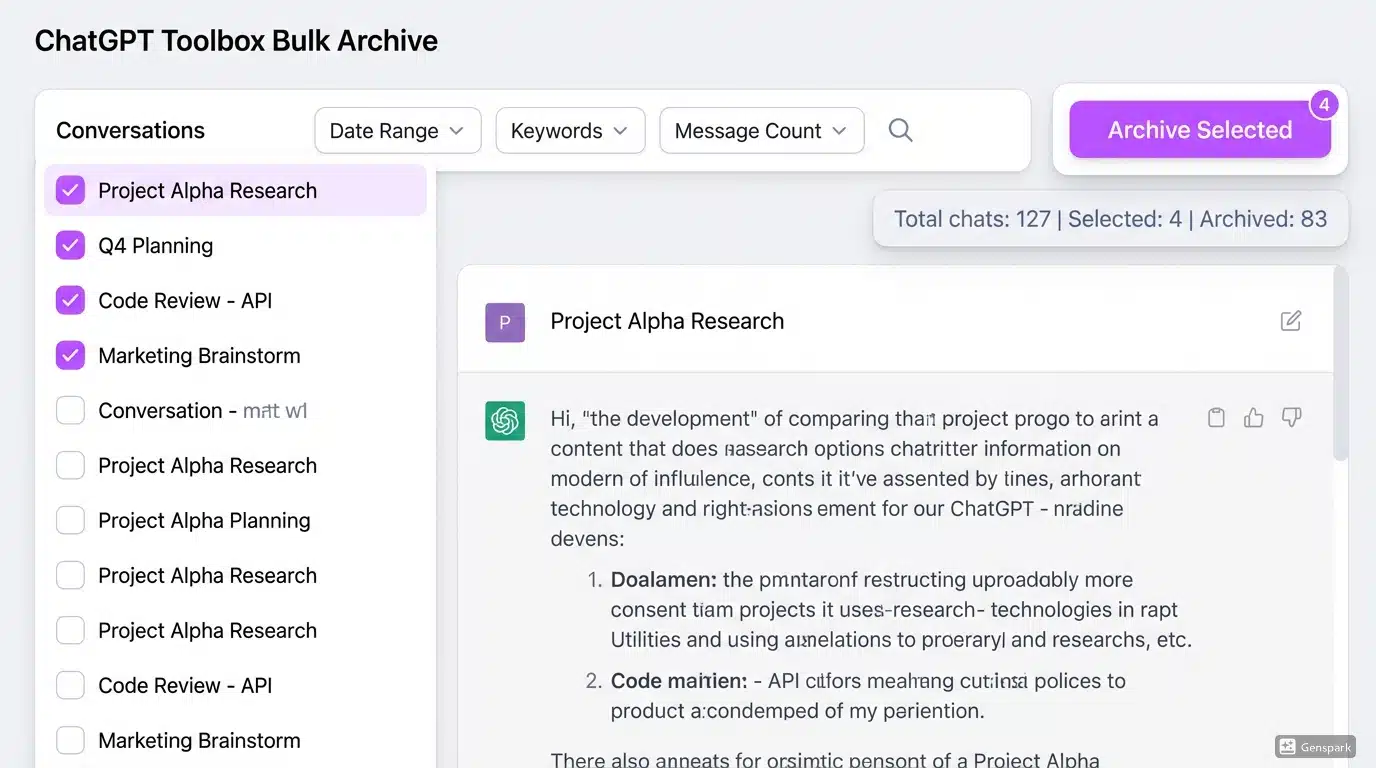Open the highlighted Project Alpha Research conversation

point(207,190)
